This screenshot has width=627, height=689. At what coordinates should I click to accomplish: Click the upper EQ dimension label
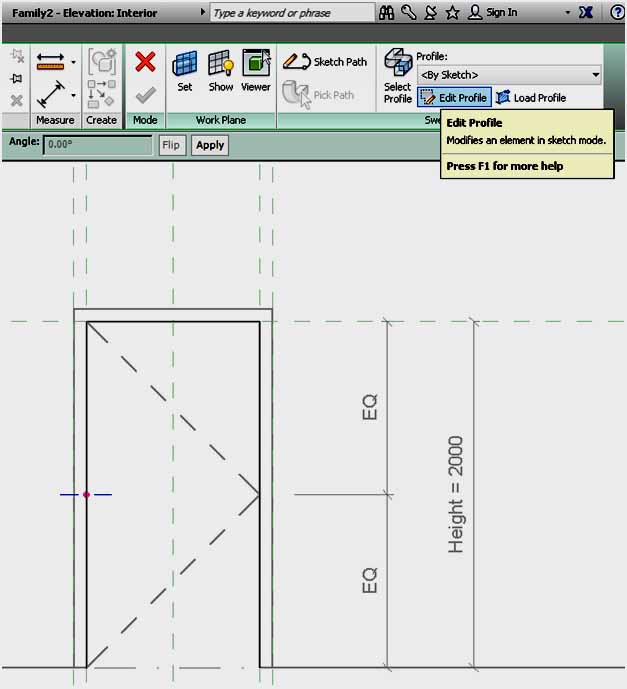(x=370, y=408)
